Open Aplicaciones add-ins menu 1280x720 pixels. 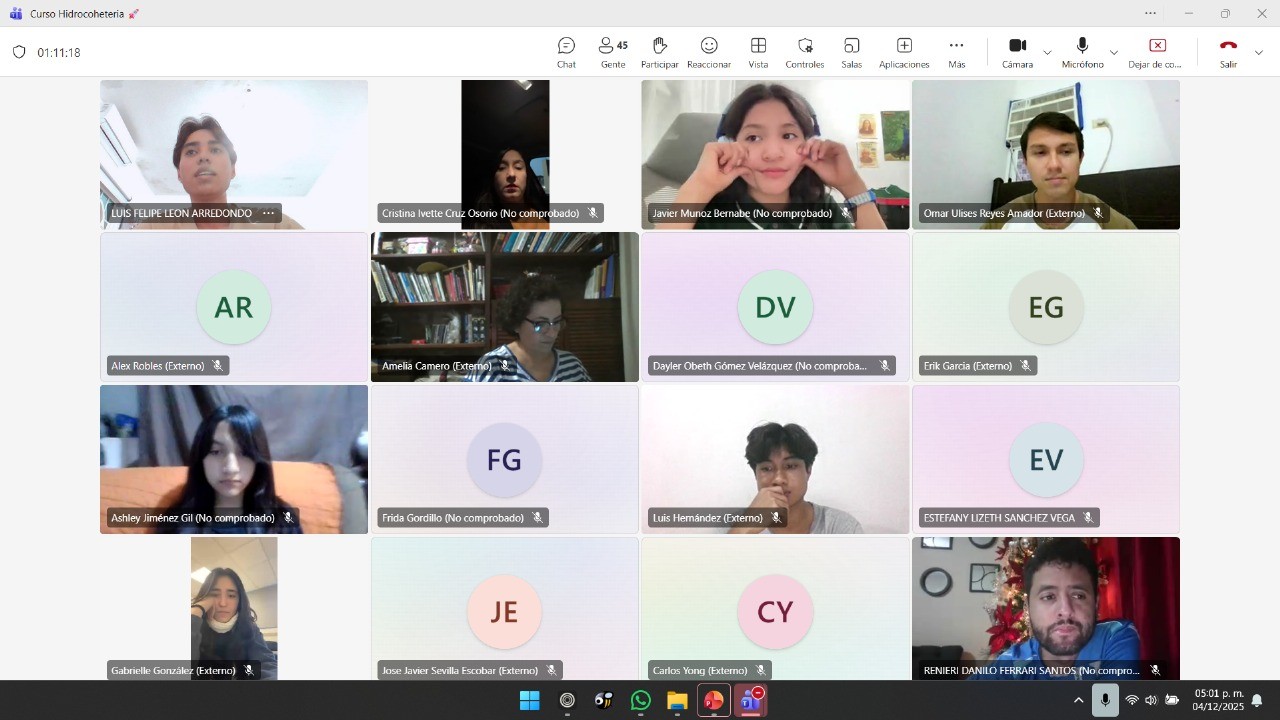[x=904, y=52]
